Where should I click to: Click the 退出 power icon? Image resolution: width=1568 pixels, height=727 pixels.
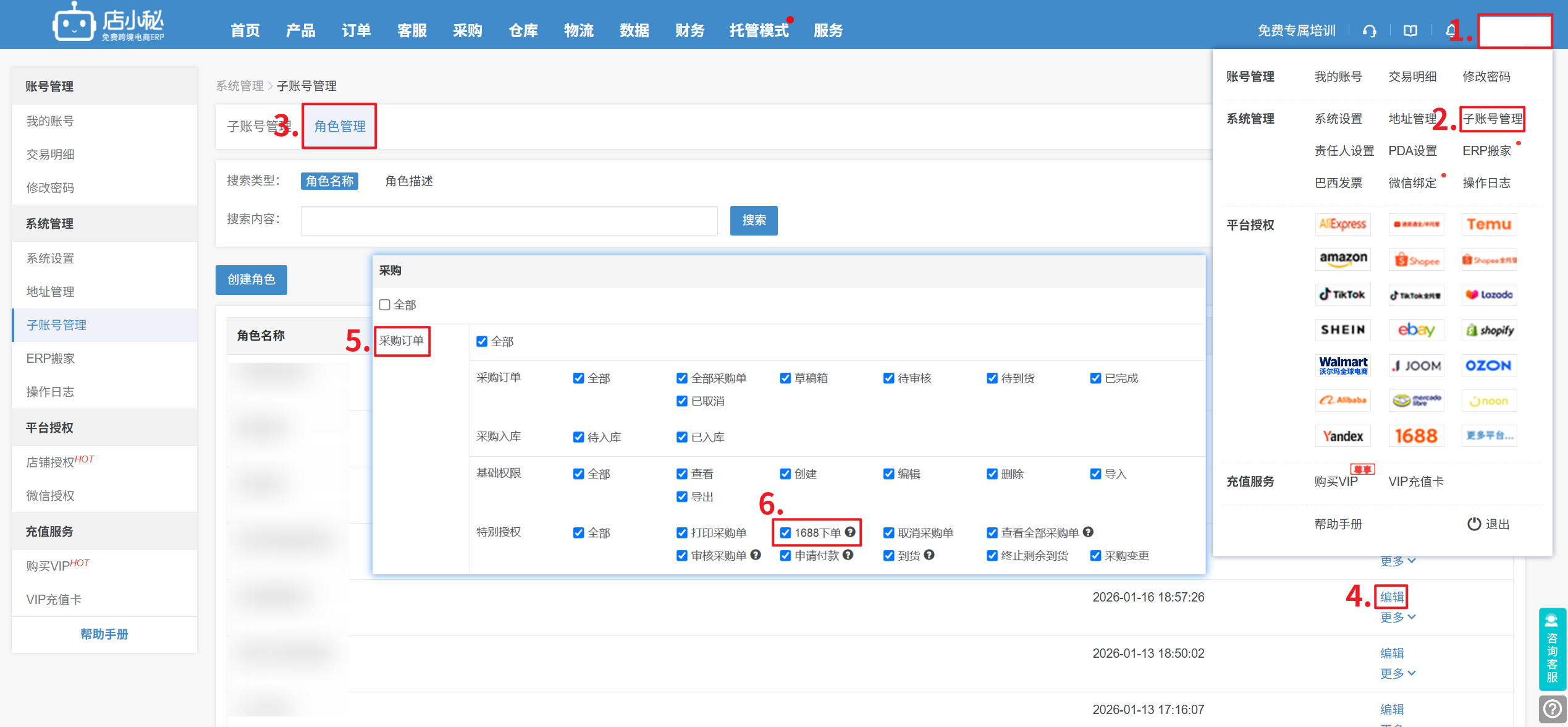coord(1474,524)
